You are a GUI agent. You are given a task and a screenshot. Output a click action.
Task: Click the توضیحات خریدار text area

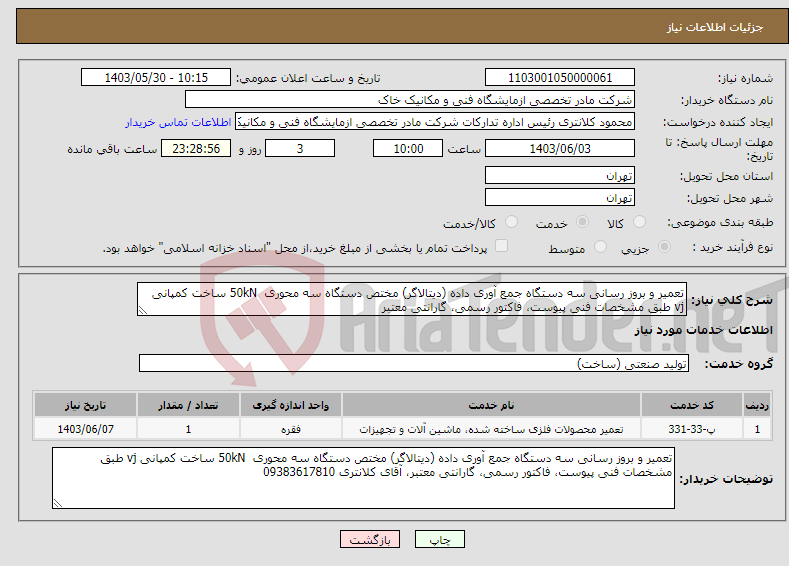(363, 478)
